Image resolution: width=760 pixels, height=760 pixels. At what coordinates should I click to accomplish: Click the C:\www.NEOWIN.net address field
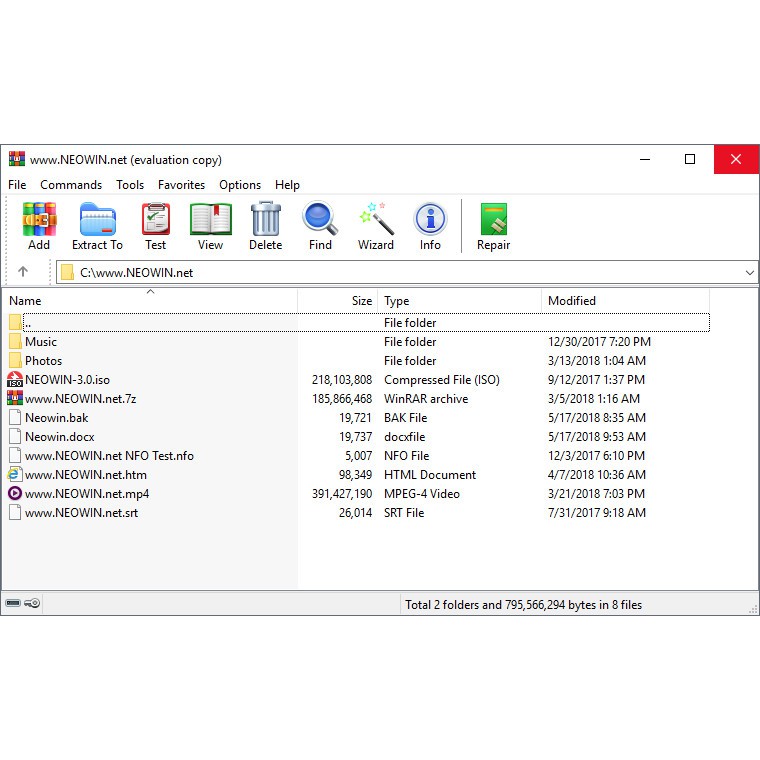400,272
